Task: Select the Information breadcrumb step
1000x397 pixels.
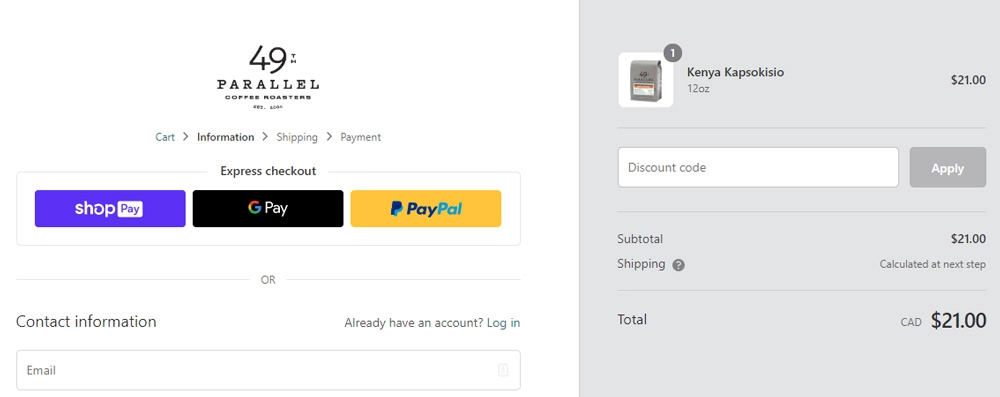Action: pos(225,137)
